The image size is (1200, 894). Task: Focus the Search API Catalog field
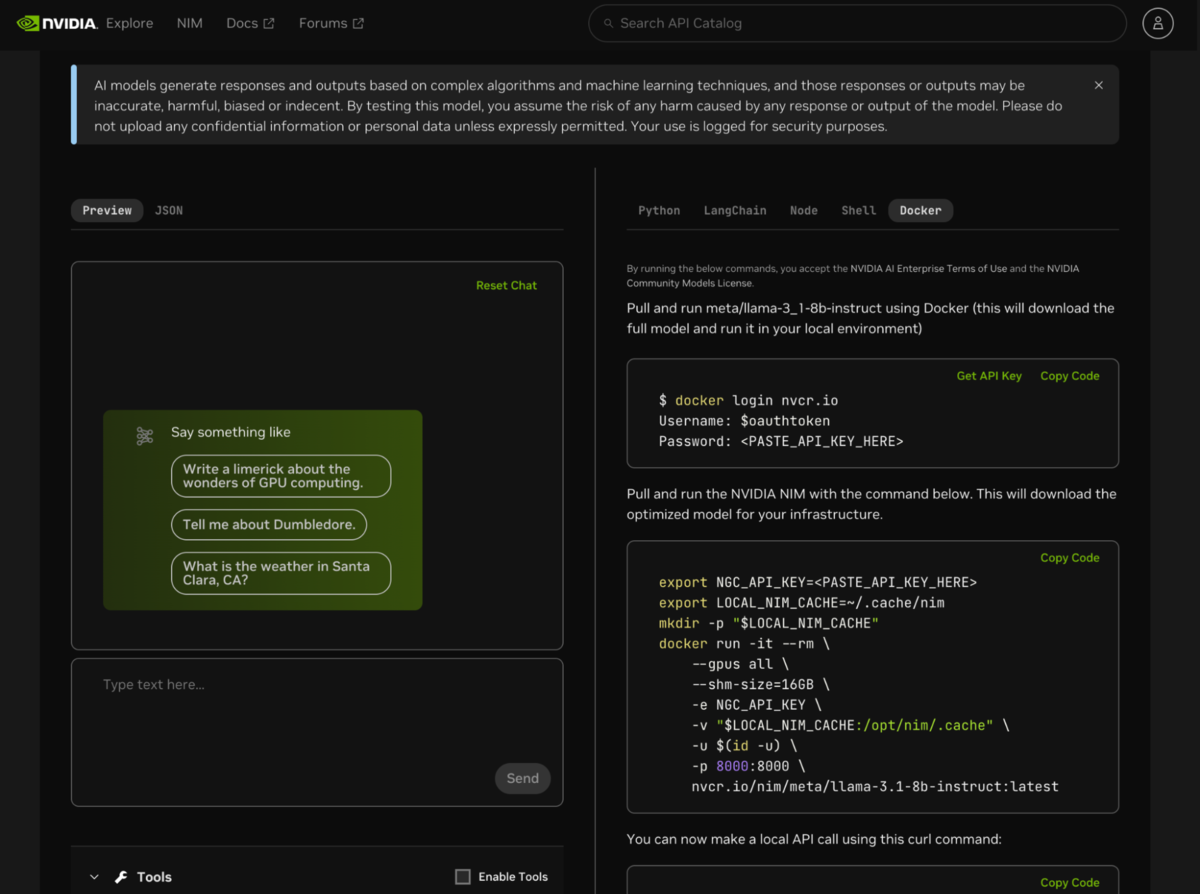(x=858, y=23)
